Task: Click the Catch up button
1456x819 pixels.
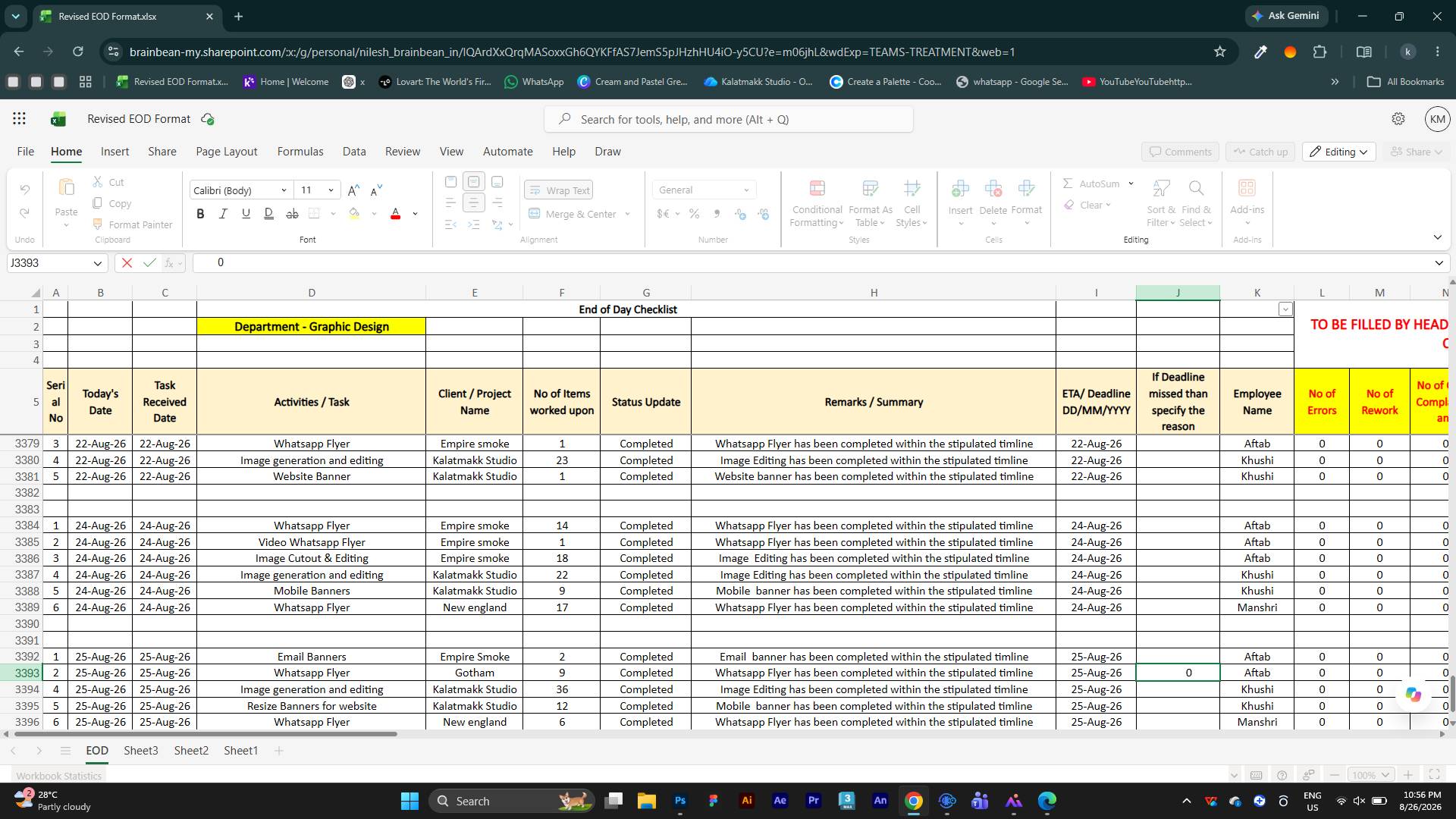Action: click(1260, 152)
